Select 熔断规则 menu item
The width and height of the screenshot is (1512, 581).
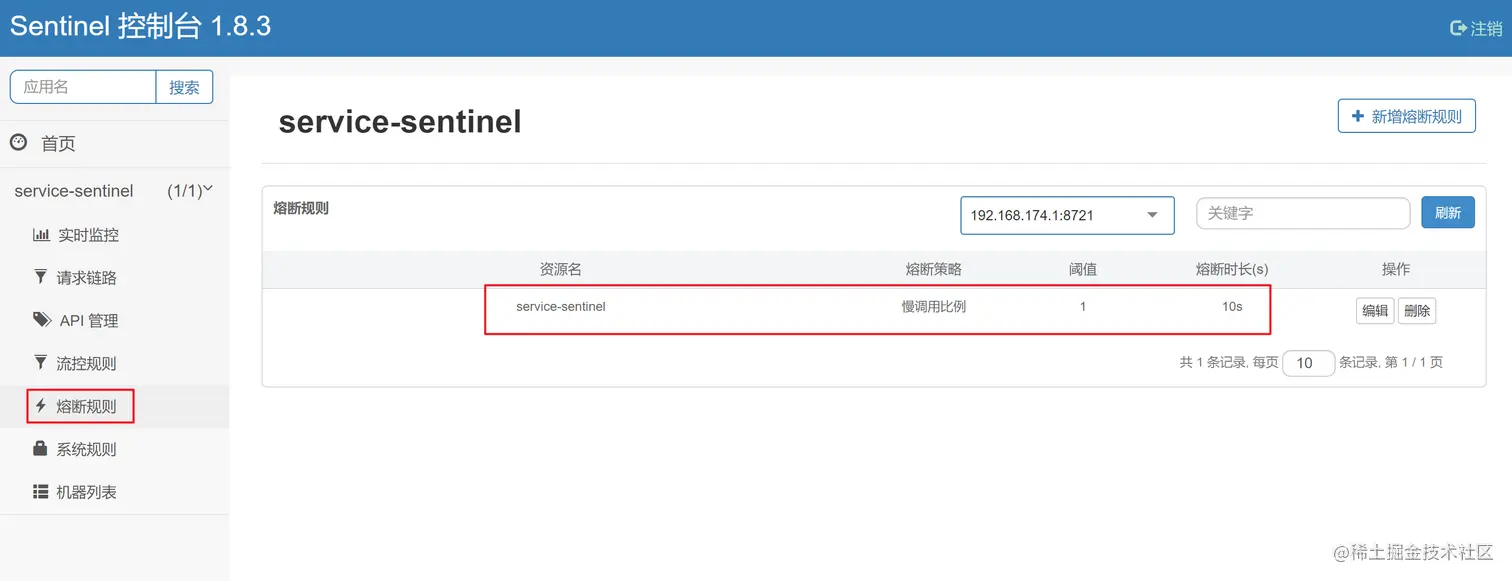87,407
